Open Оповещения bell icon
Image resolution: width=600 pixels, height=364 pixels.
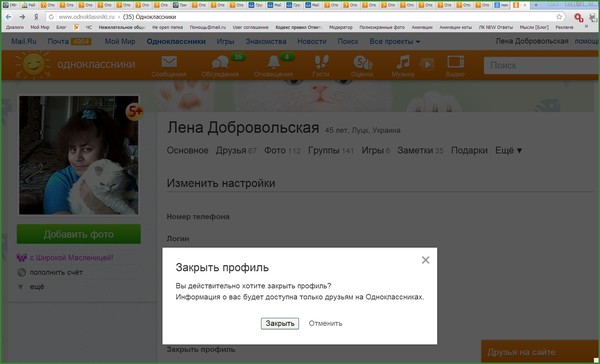(273, 62)
